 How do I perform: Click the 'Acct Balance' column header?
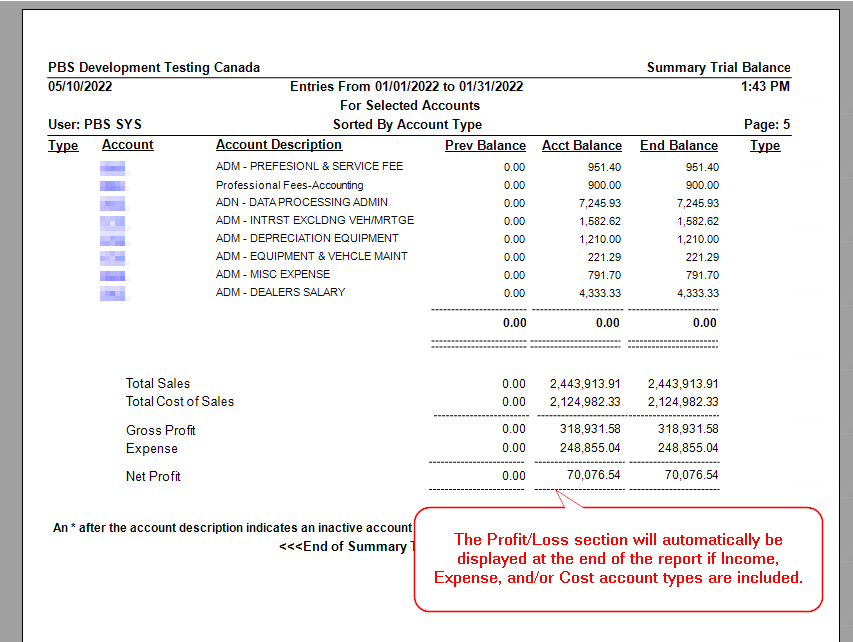[x=582, y=146]
